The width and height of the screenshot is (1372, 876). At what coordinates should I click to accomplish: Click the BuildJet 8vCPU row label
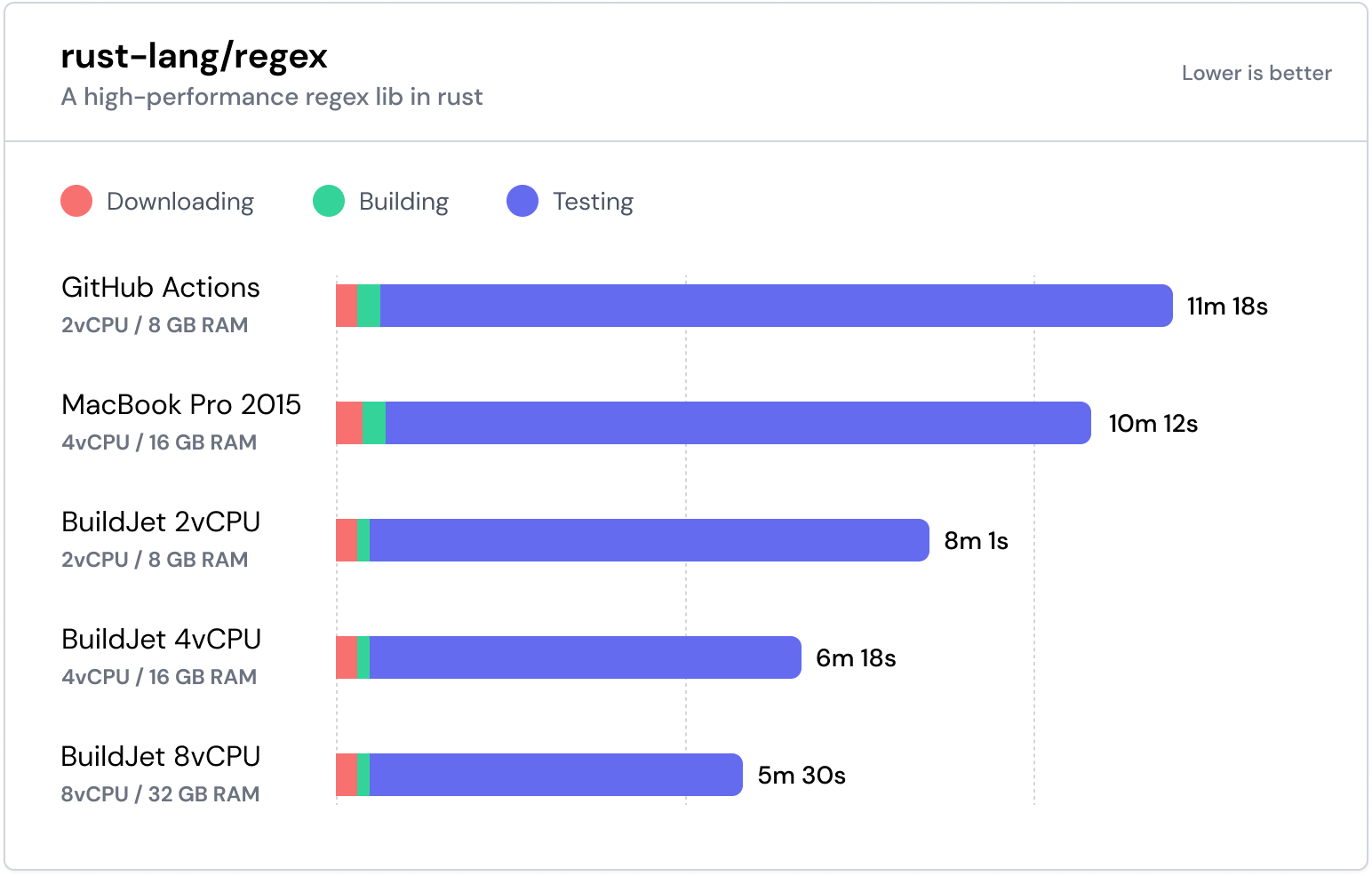click(161, 757)
